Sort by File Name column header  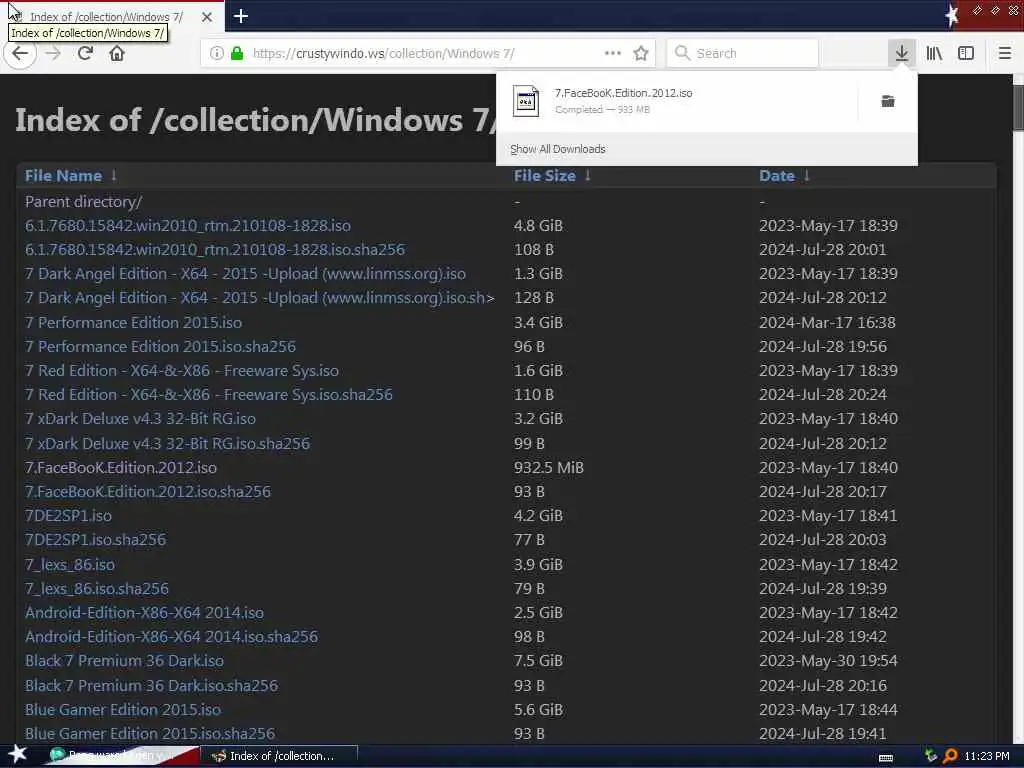[63, 176]
